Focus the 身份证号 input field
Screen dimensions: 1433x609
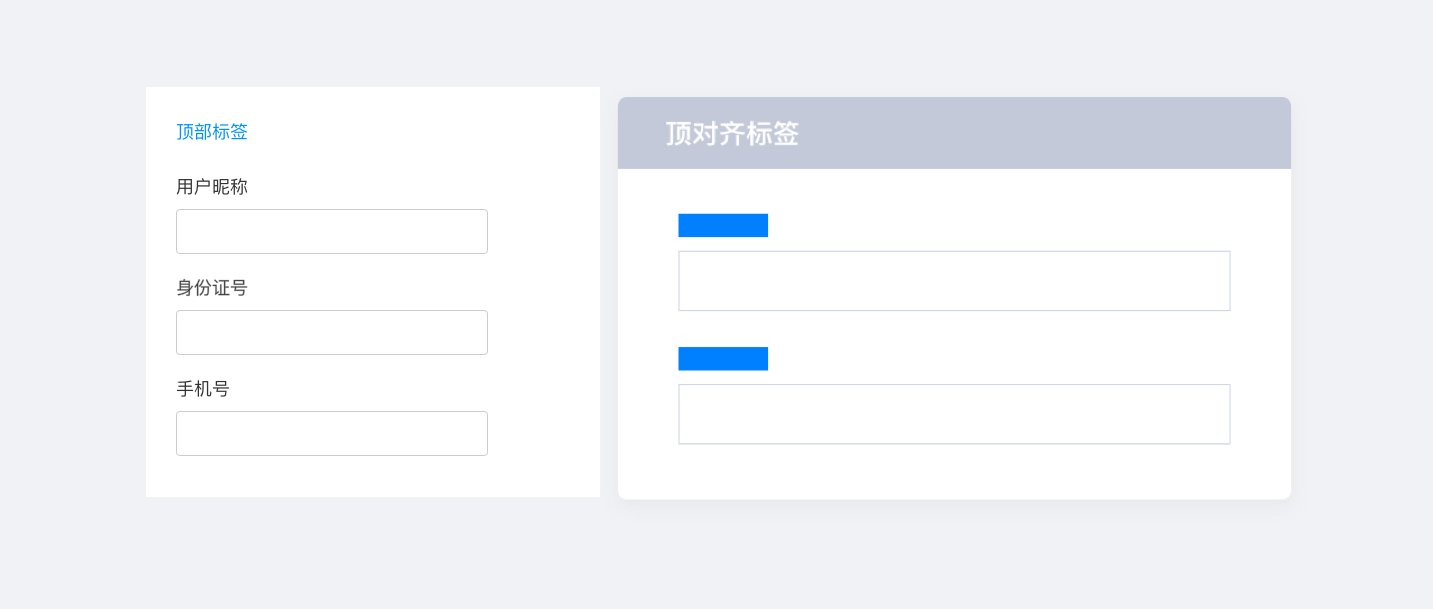click(x=331, y=333)
